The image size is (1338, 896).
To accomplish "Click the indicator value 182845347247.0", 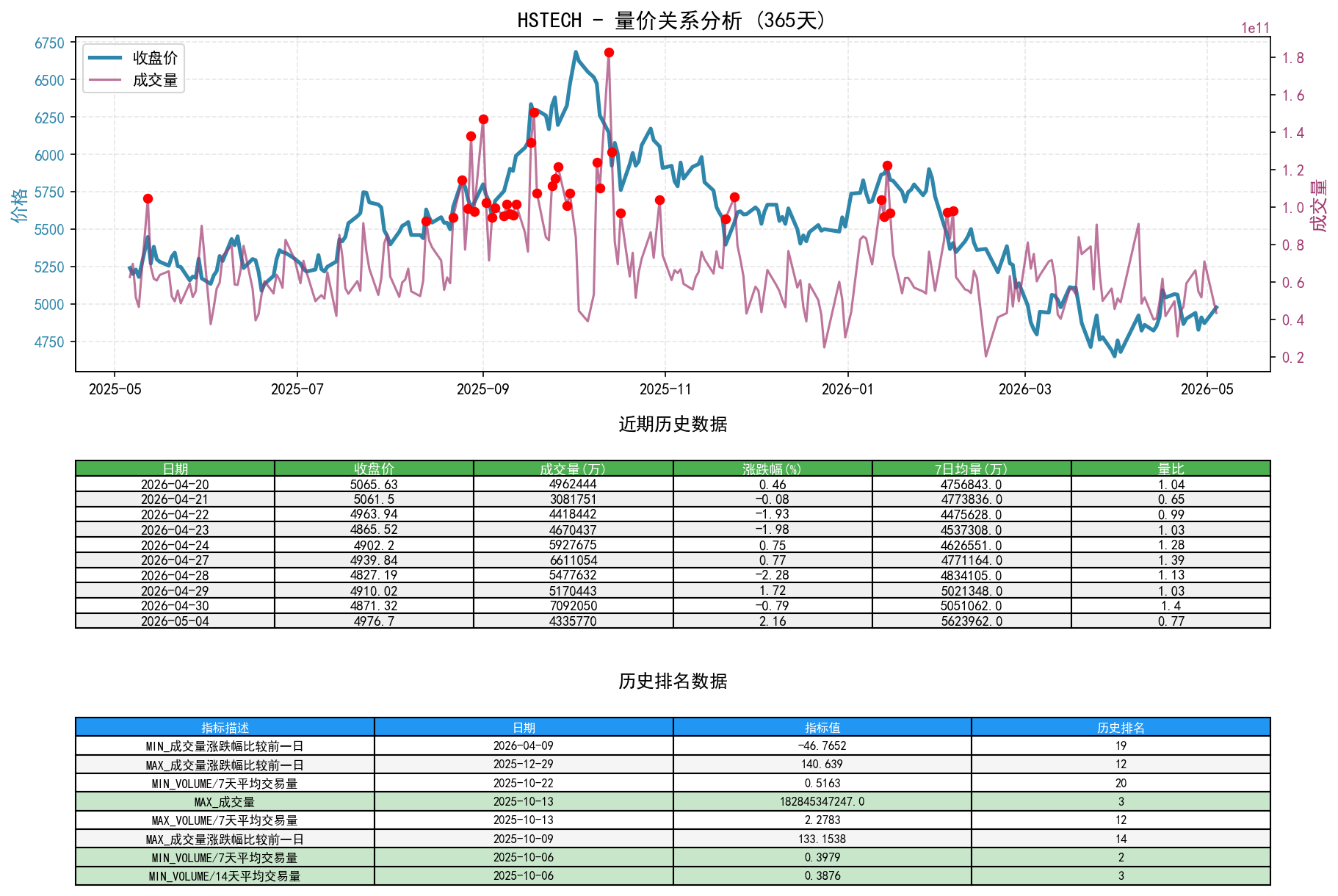I will pyautogui.click(x=822, y=802).
